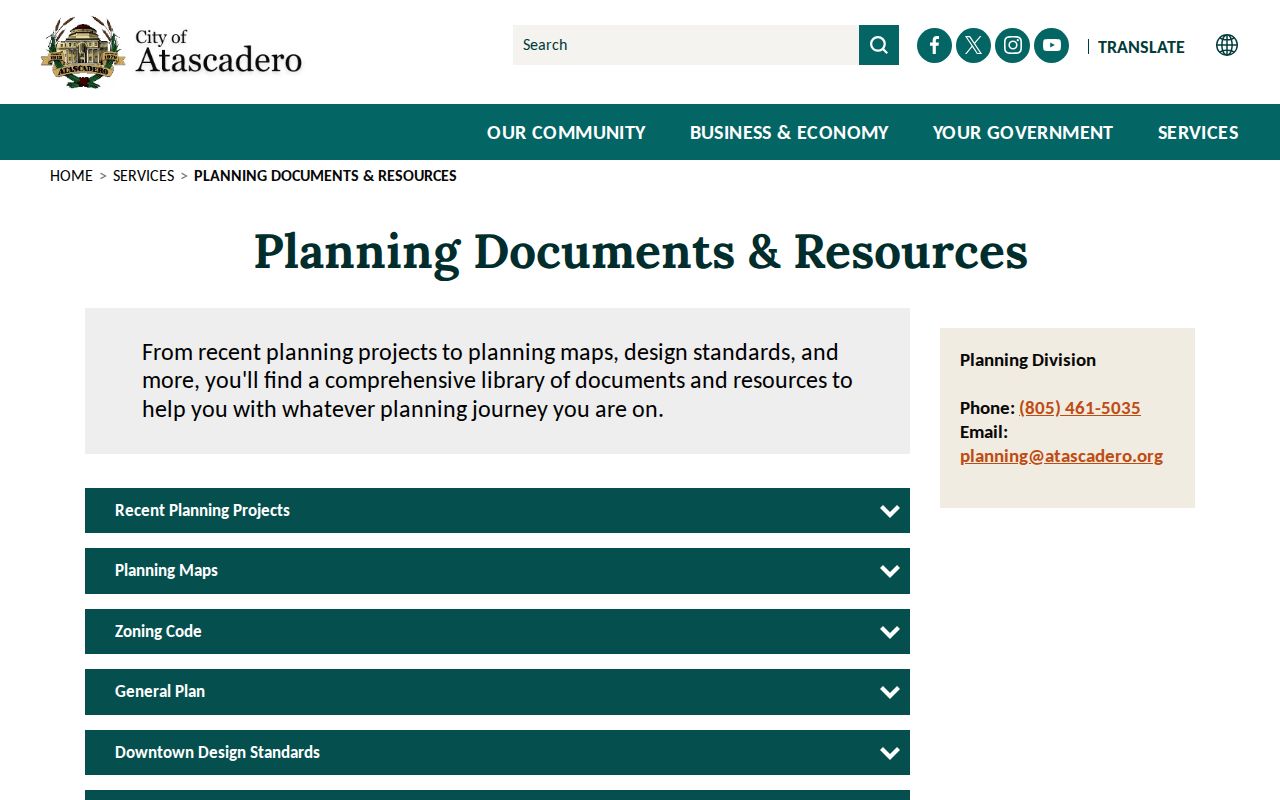Open the Translate option
This screenshot has height=800, width=1280.
[1141, 47]
